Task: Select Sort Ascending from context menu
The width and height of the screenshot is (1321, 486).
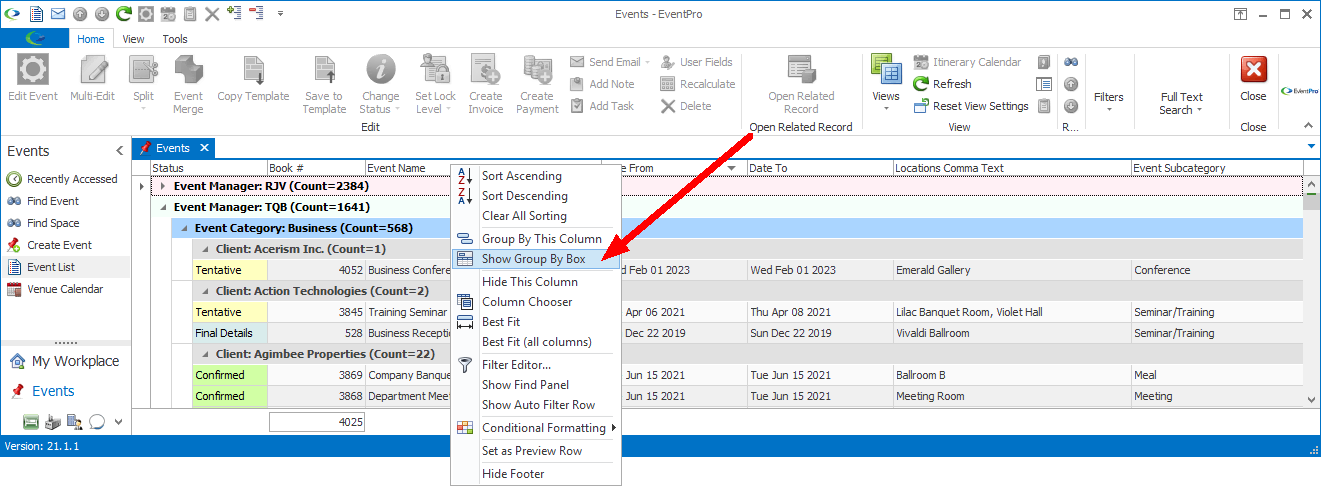Action: tap(536, 176)
